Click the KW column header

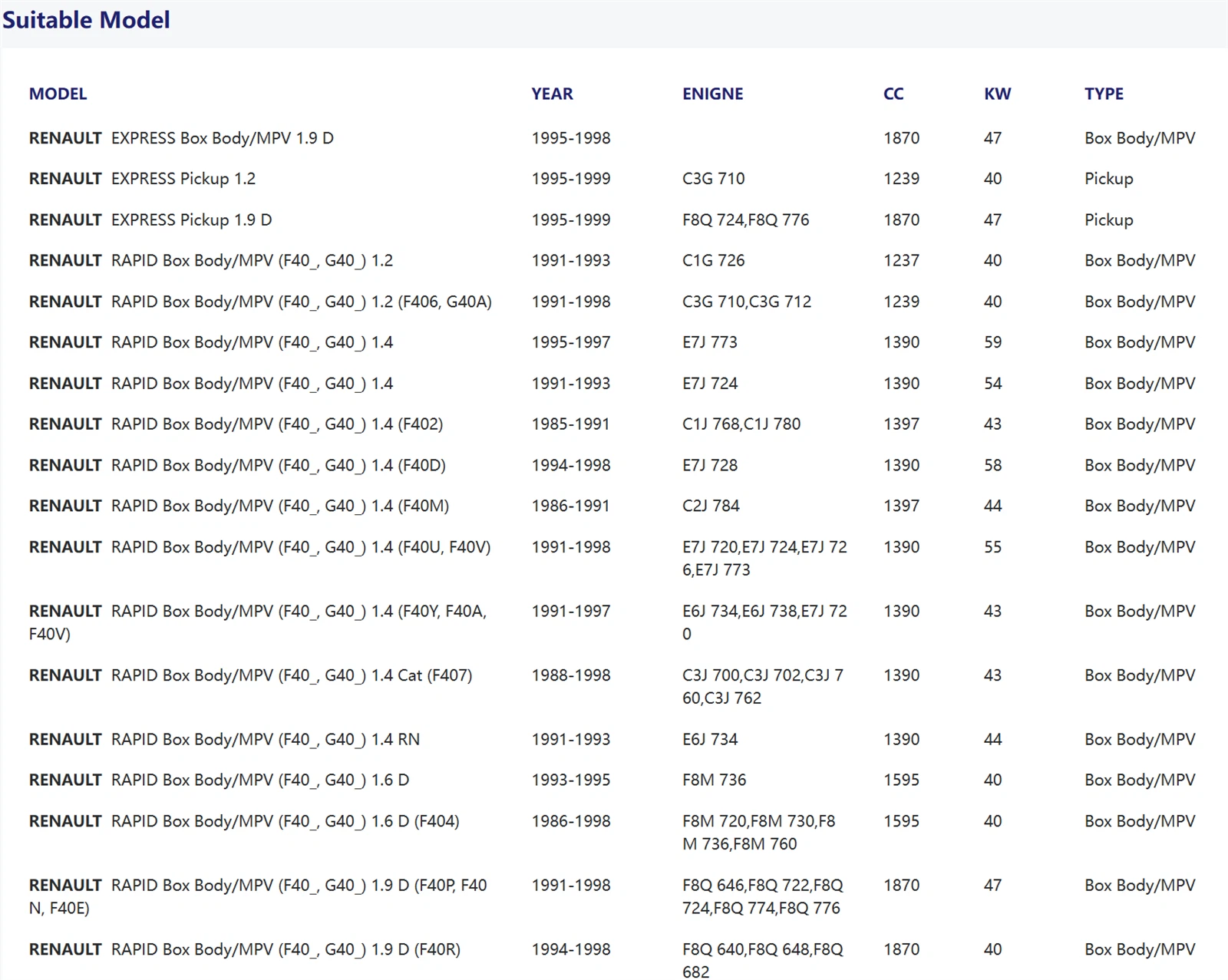click(x=997, y=94)
